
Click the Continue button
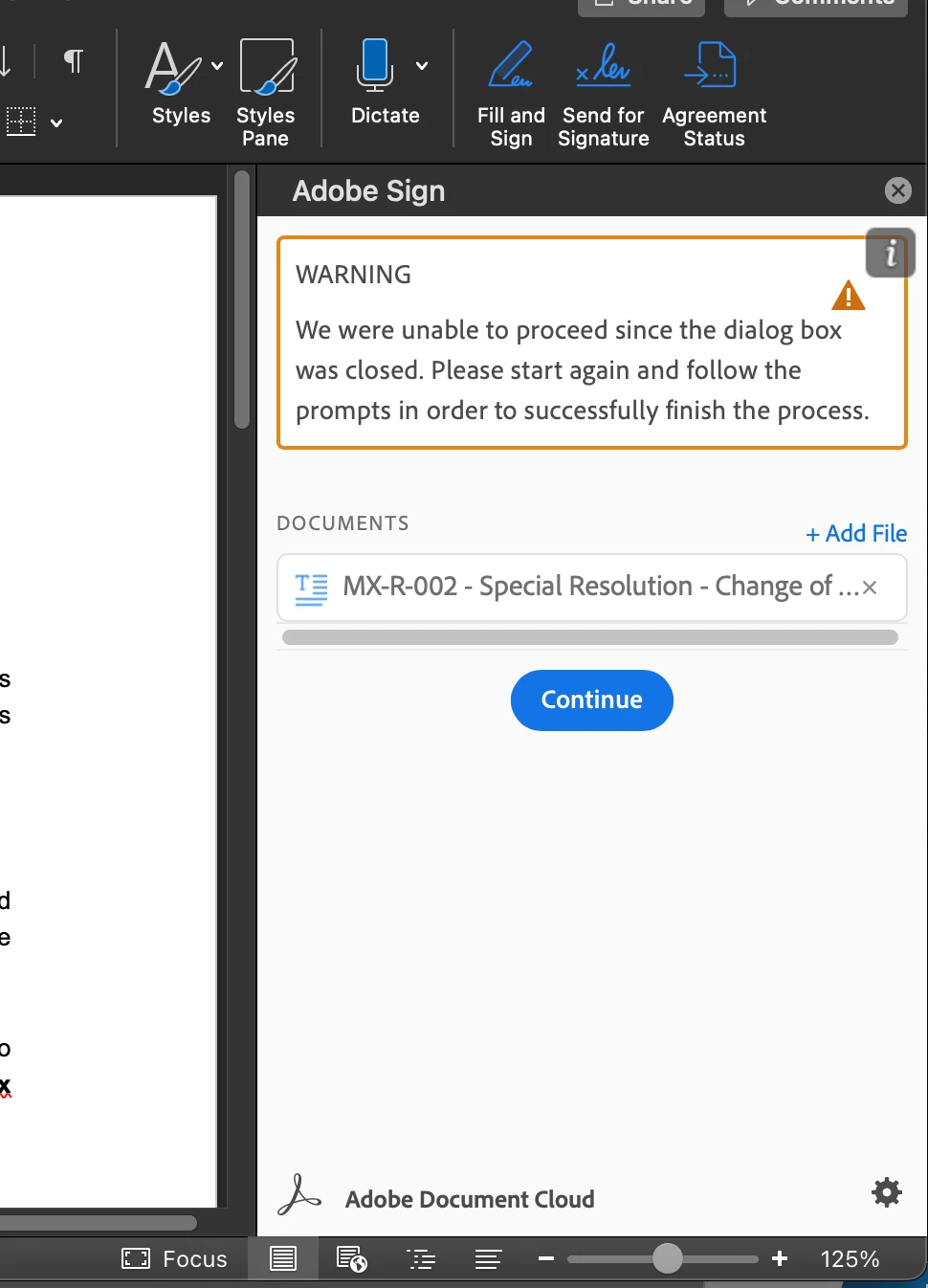(x=591, y=700)
